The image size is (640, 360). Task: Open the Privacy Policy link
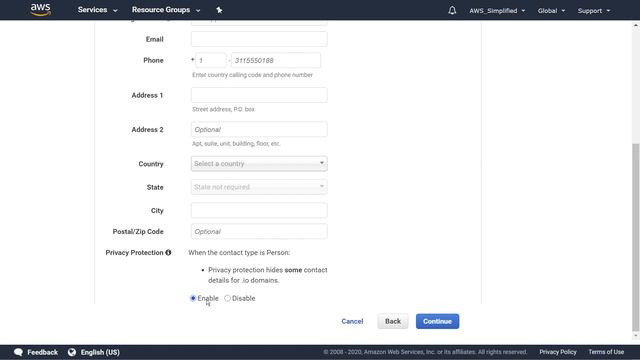coord(558,352)
